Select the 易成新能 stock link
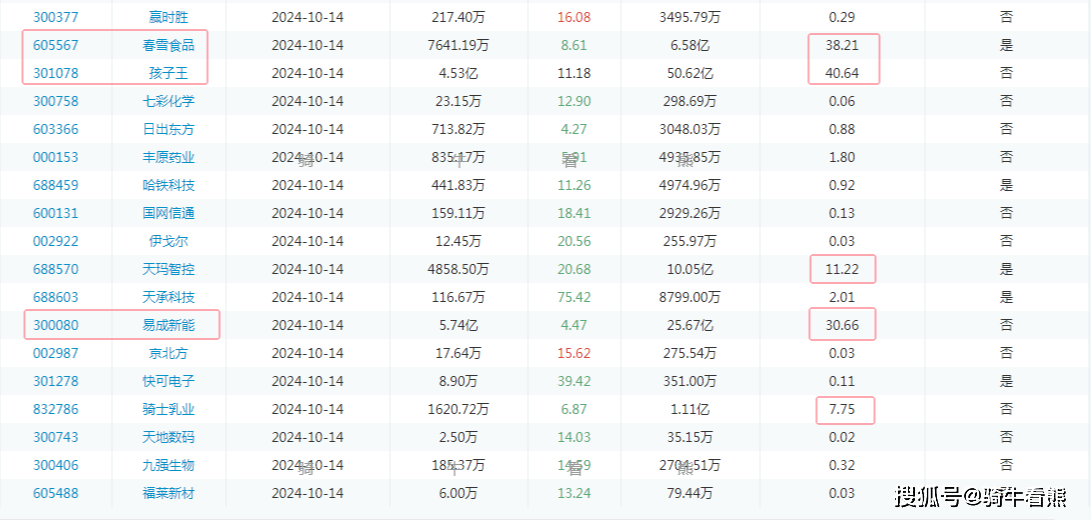 168,325
